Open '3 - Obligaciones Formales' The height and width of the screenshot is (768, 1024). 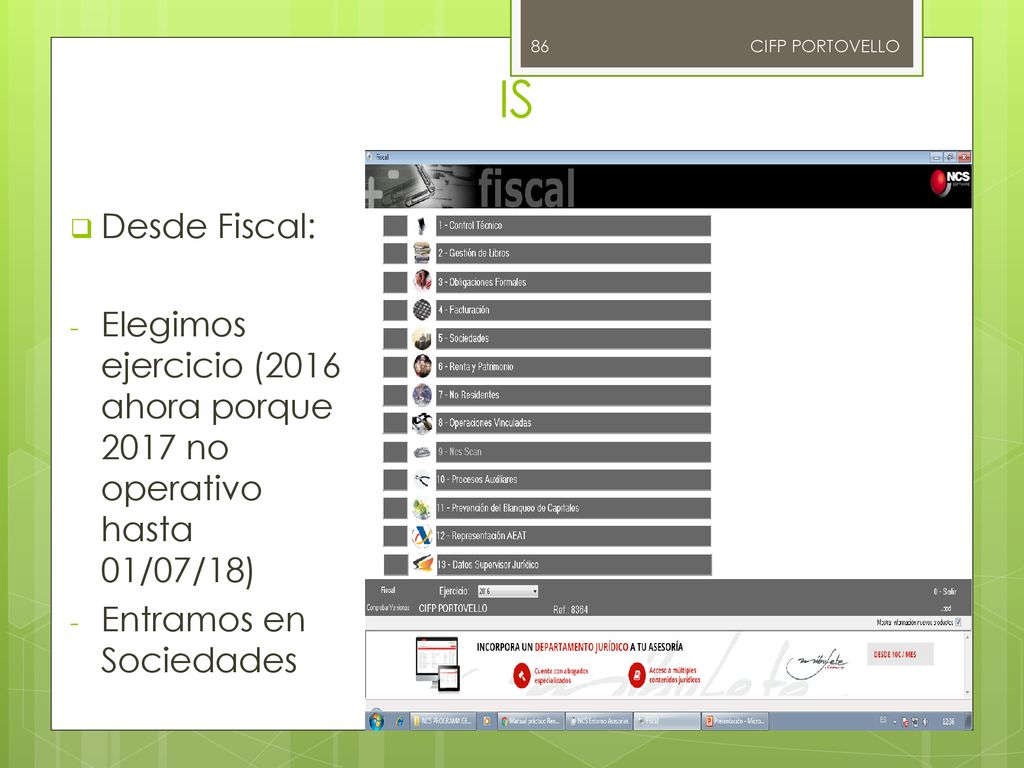[x=573, y=282]
